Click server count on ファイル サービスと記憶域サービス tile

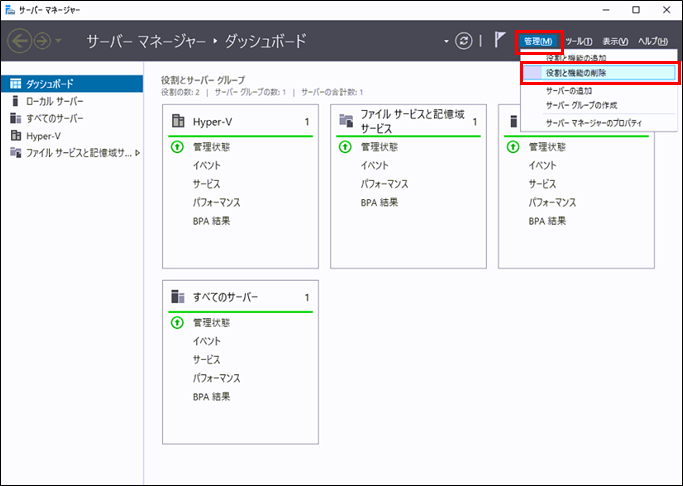pyautogui.click(x=475, y=122)
